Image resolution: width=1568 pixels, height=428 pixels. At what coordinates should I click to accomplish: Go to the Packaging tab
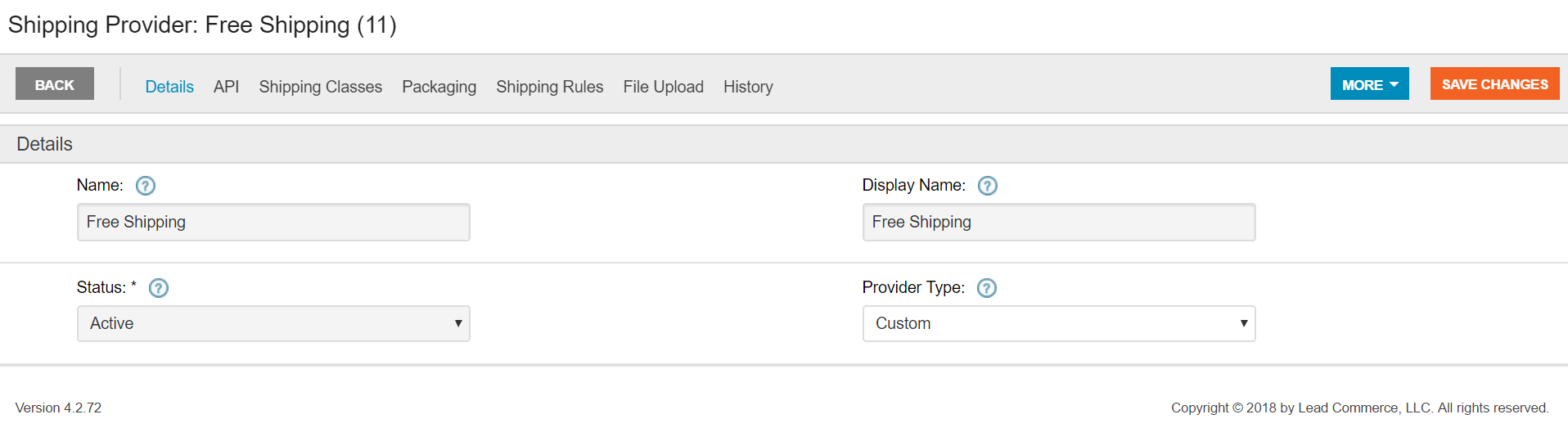coord(439,87)
